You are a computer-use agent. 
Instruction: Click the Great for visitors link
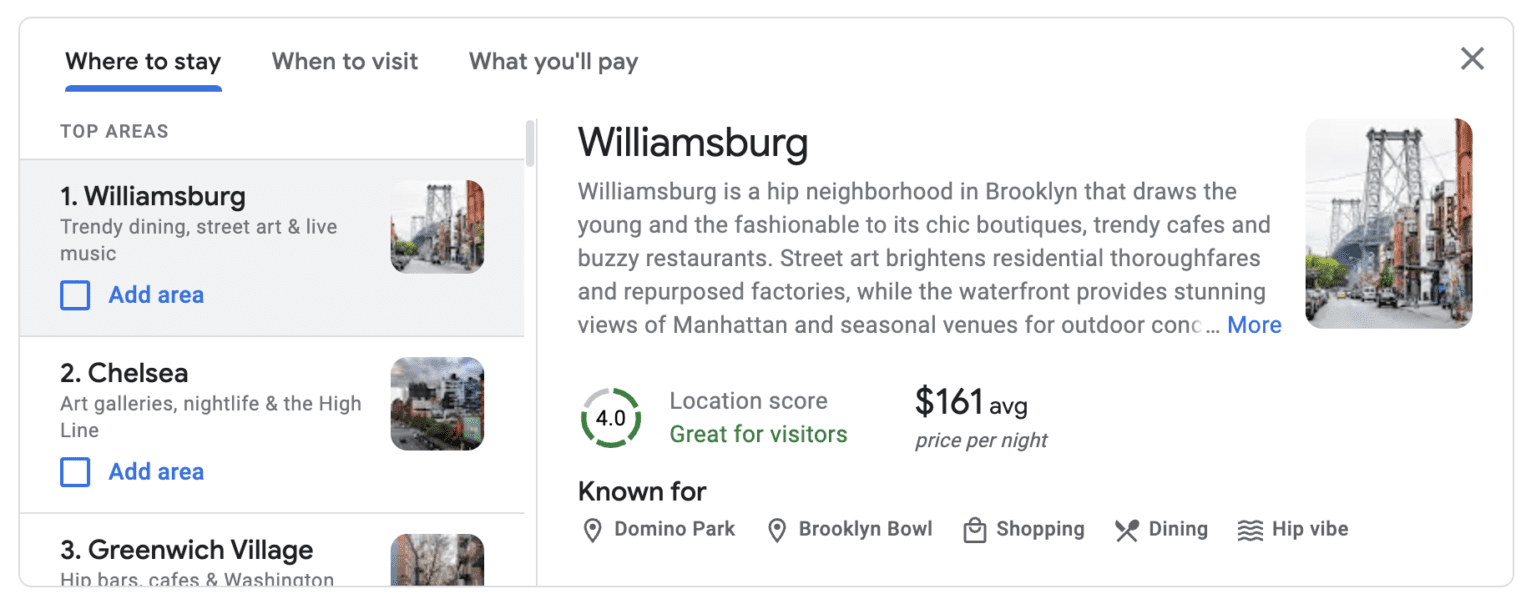click(x=757, y=434)
